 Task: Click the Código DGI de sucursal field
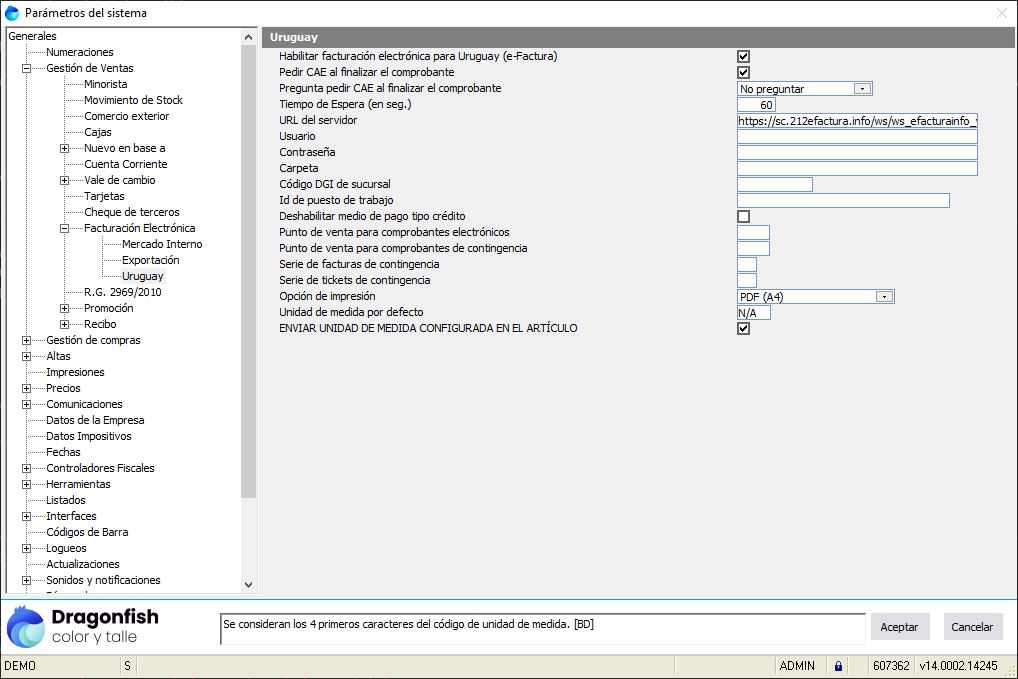point(775,184)
